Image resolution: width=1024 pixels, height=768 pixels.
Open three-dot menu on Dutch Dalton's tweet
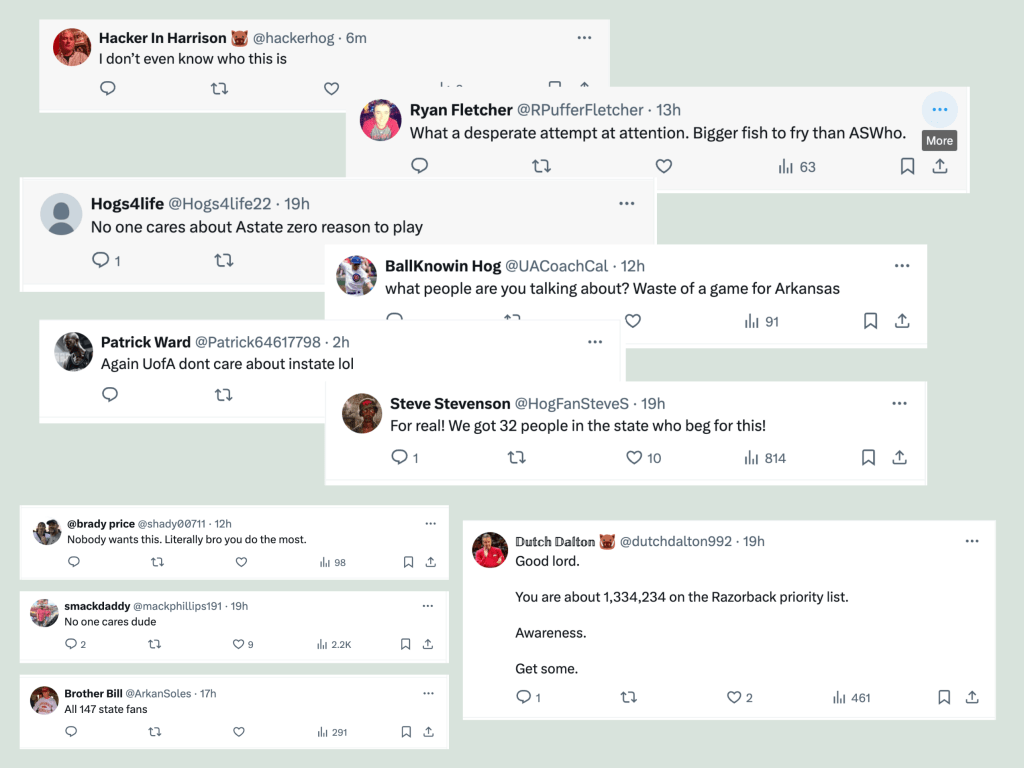(971, 541)
